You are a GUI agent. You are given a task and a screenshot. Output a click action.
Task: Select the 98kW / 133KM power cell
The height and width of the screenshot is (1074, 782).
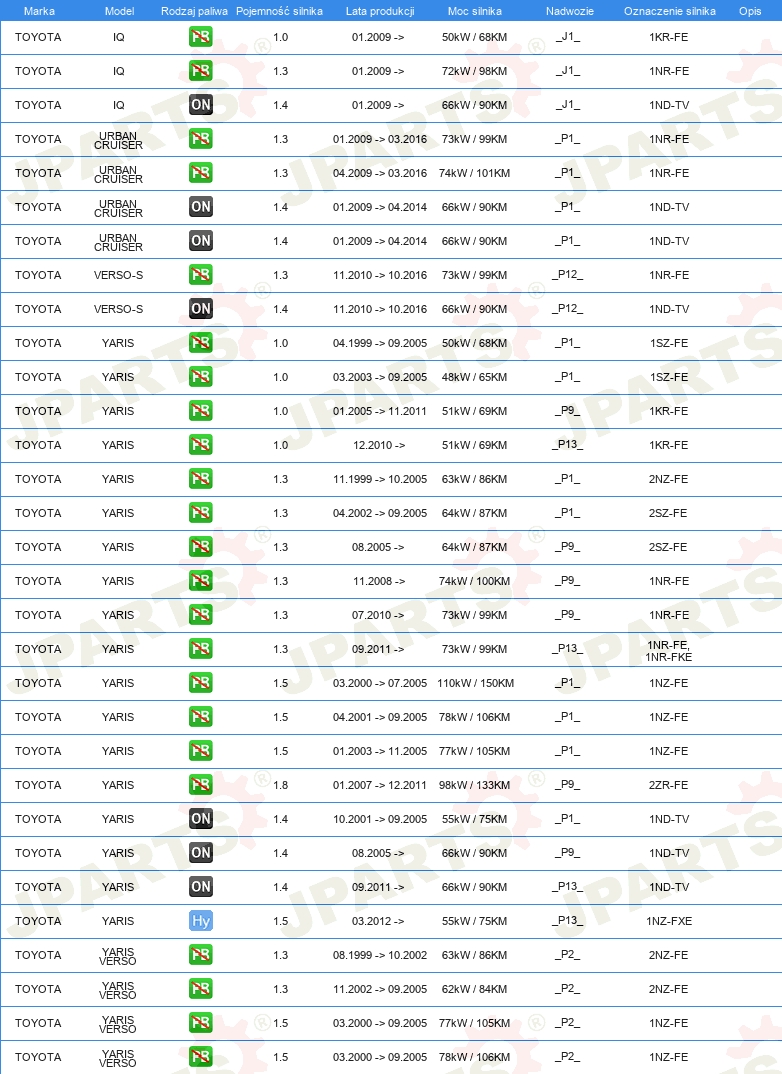tap(475, 785)
